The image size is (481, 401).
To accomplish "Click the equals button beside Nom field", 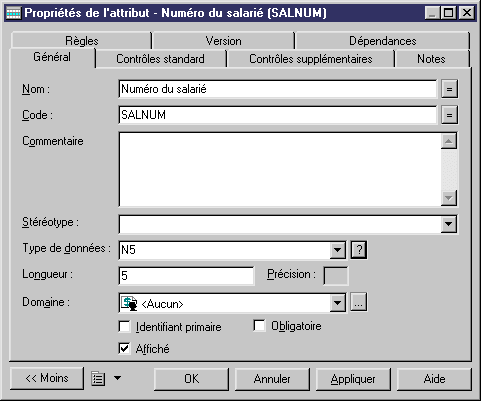I will pos(449,89).
